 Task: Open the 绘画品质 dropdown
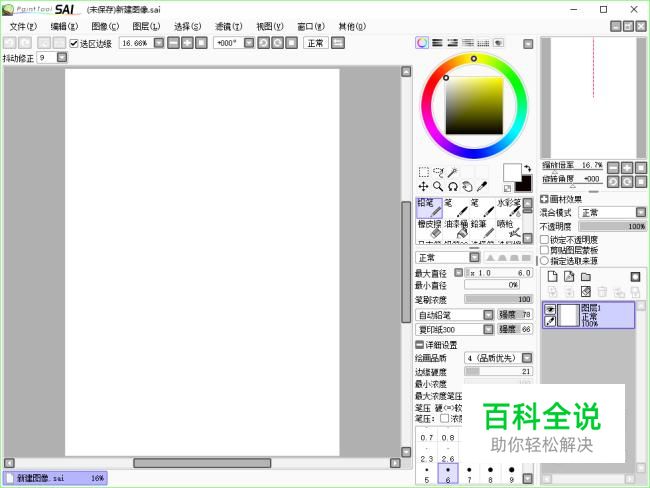point(527,357)
